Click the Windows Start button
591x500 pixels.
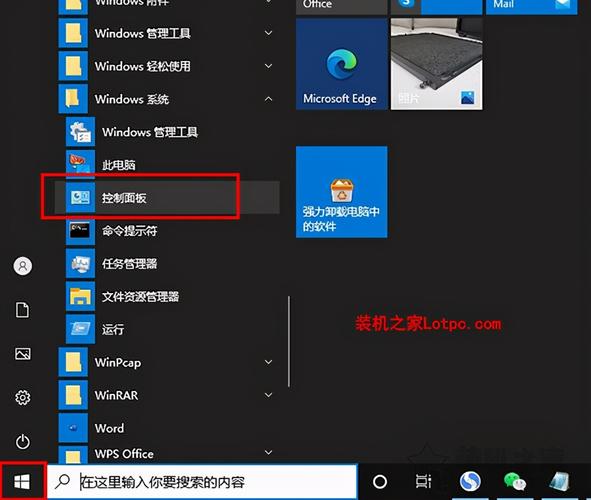[22, 482]
